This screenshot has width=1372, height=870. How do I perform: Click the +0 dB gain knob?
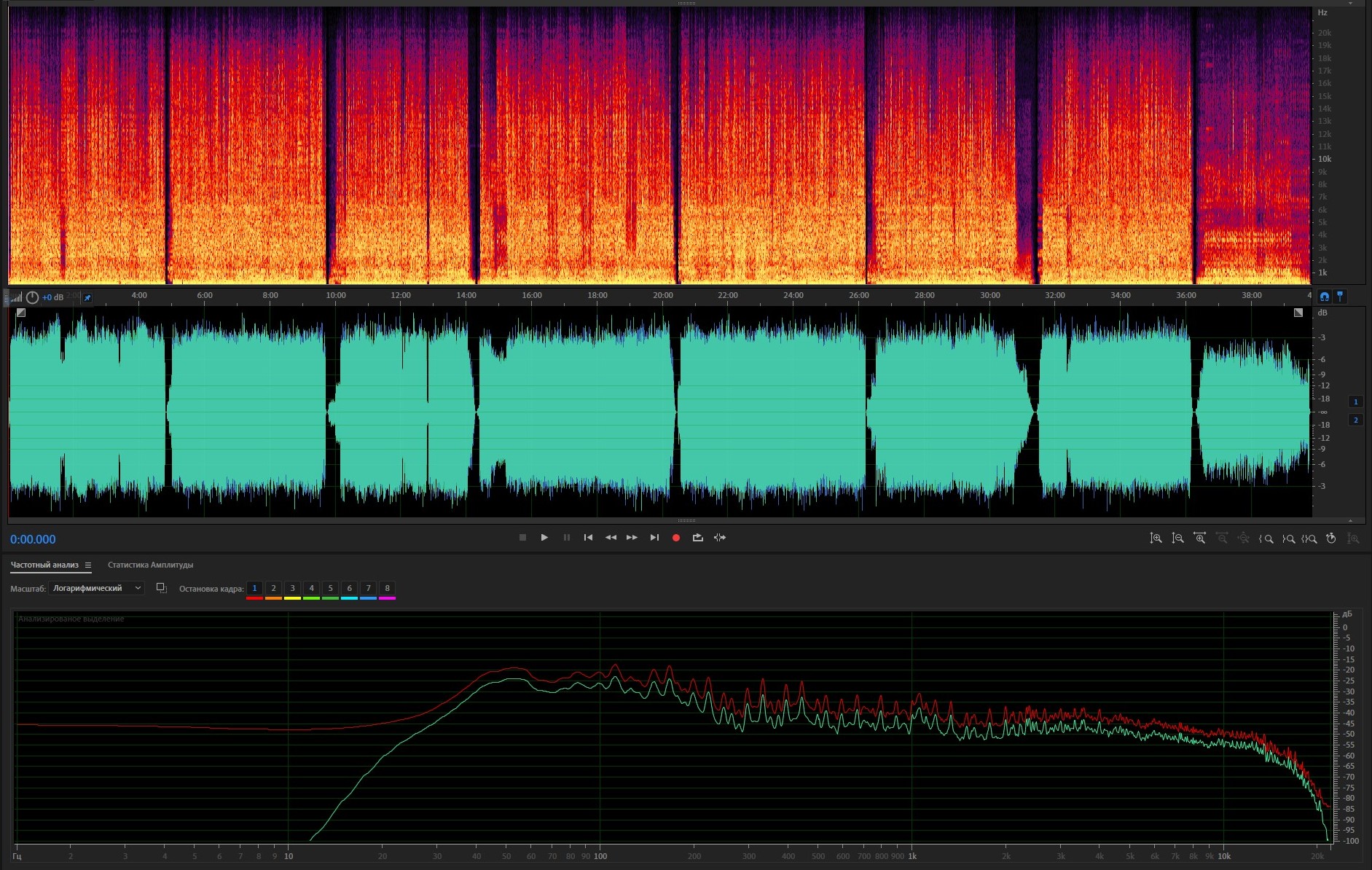(33, 297)
